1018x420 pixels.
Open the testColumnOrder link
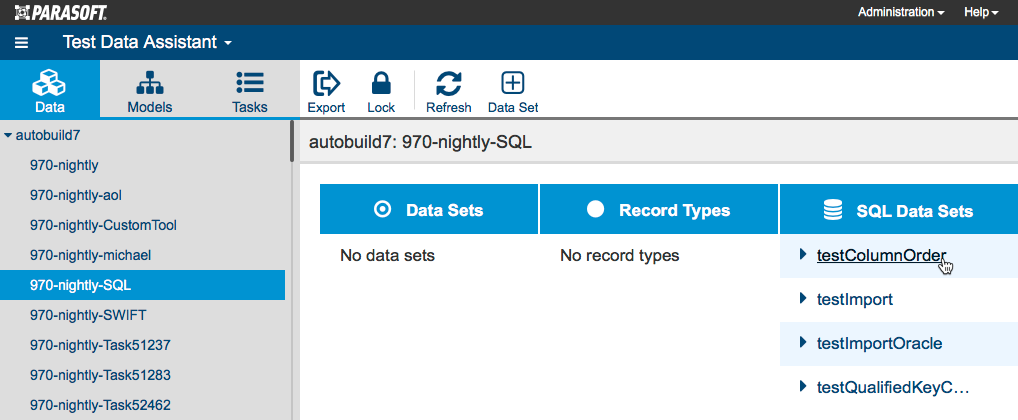pos(882,255)
